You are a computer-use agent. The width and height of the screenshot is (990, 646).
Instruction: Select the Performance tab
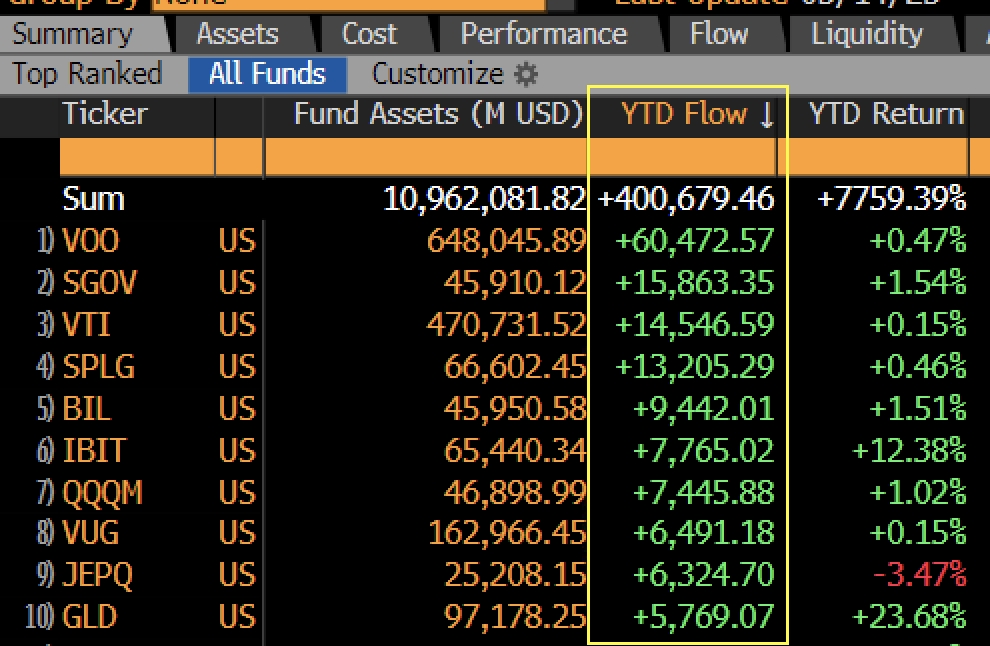544,34
